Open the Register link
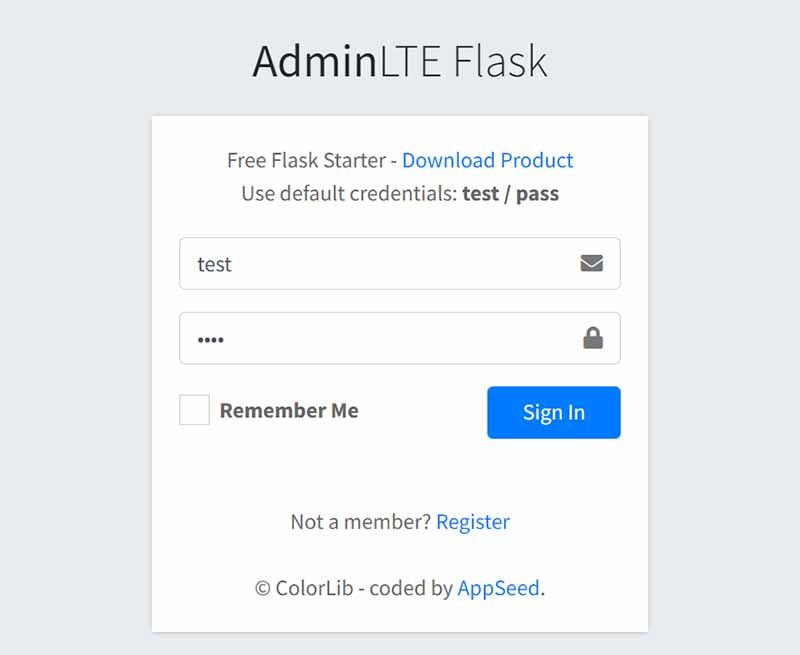Screen dimensions: 800x655 click(473, 521)
